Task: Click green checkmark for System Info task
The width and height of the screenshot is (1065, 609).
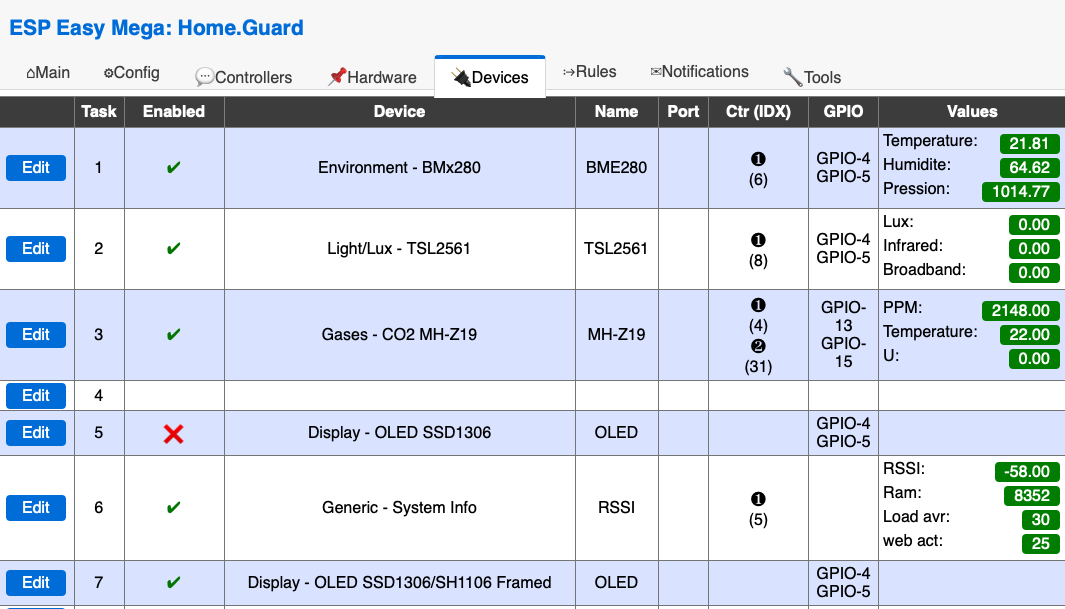Action: (173, 508)
